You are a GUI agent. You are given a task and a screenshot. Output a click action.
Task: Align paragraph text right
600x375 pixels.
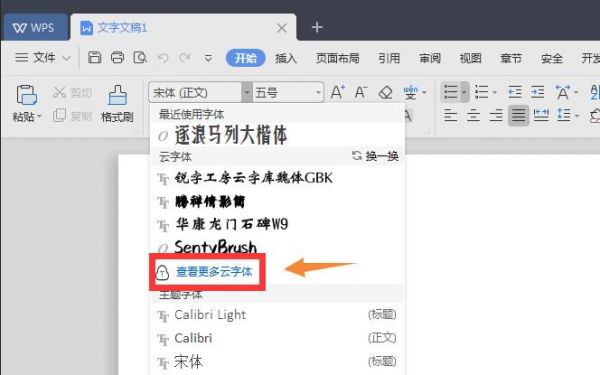point(496,115)
